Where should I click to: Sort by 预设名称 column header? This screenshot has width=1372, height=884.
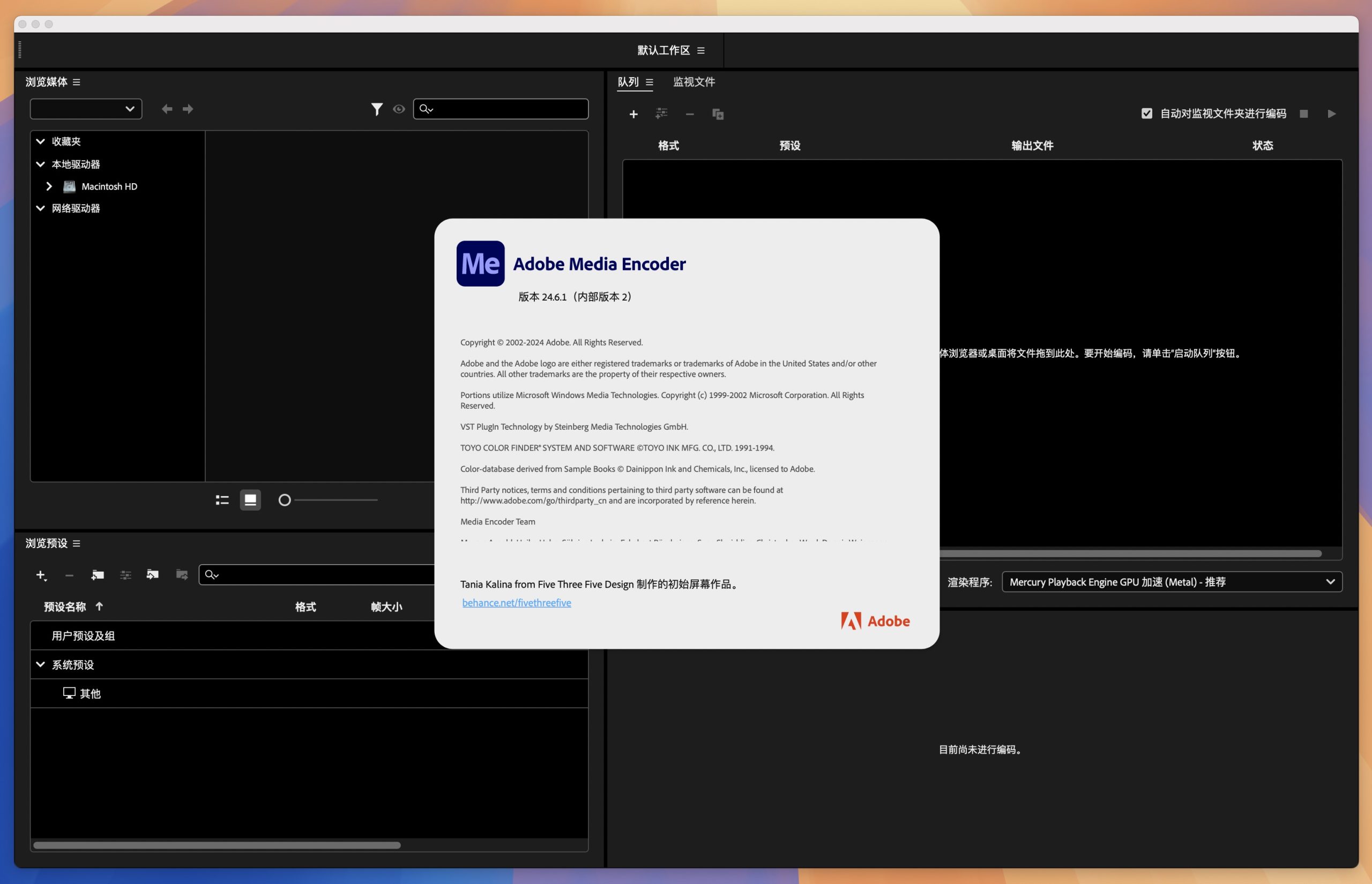click(x=65, y=606)
